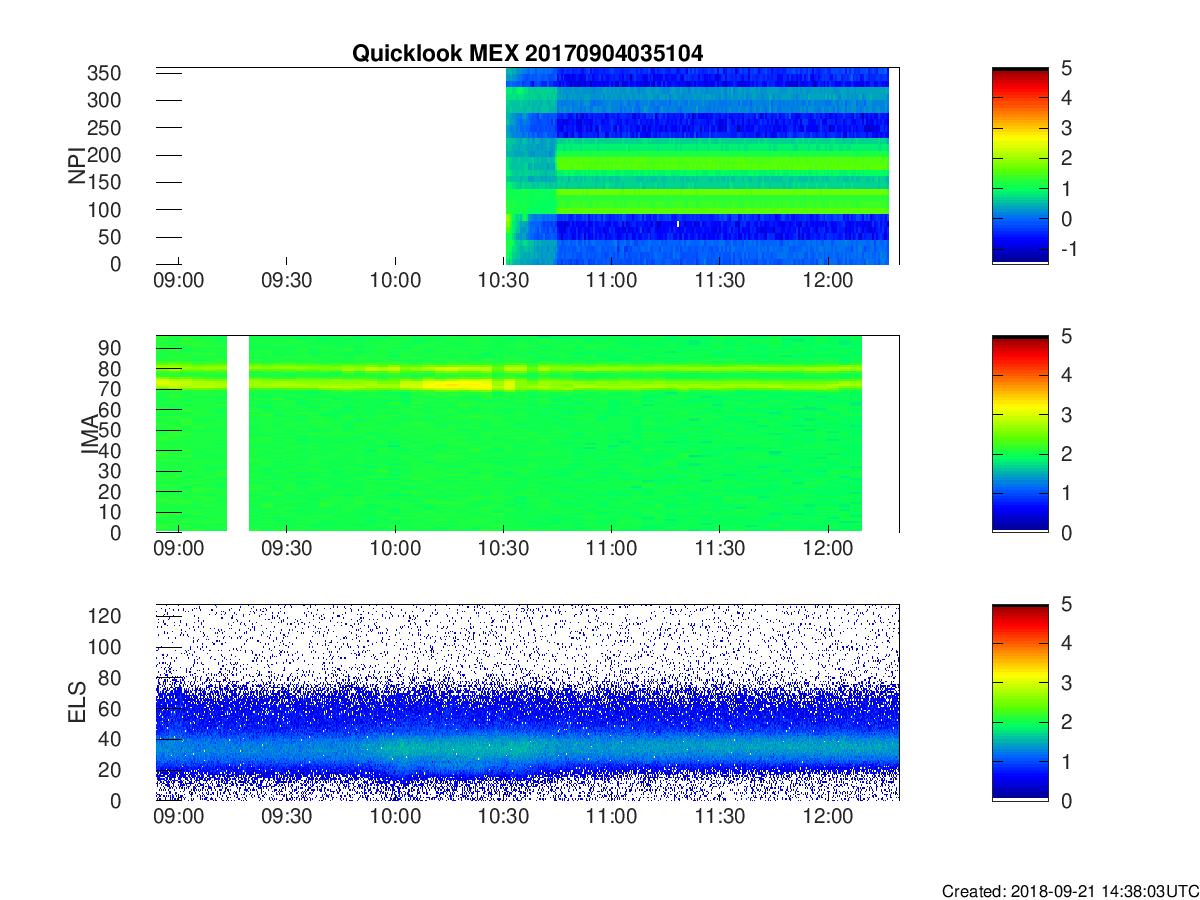Click the ELS panel colorbar
The height and width of the screenshot is (900, 1200).
tap(1020, 702)
